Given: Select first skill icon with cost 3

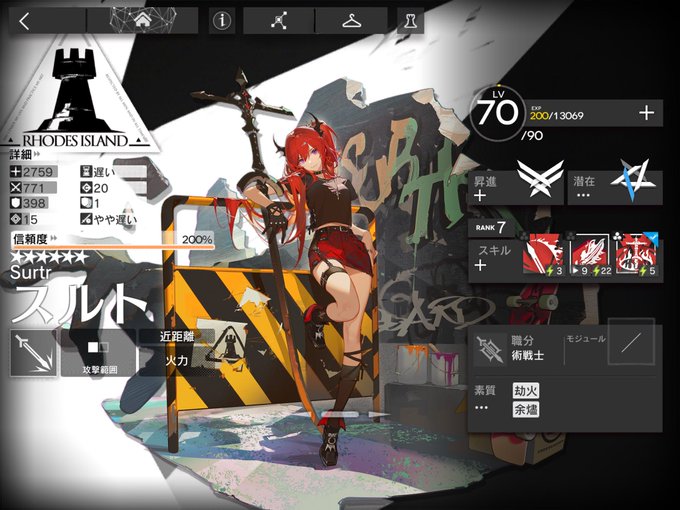Looking at the screenshot, I should pos(543,255).
